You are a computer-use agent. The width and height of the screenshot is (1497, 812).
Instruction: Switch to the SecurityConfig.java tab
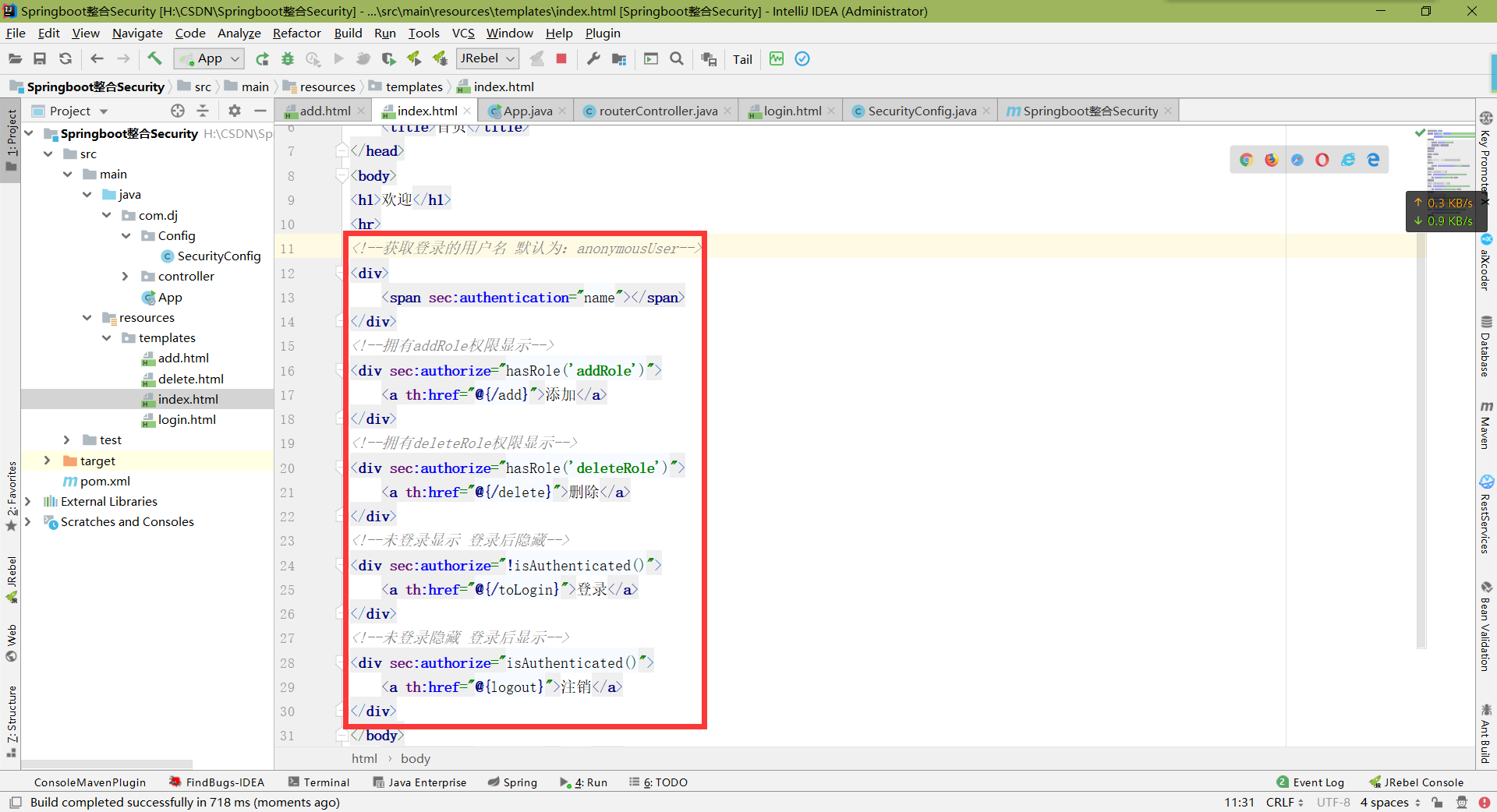tap(922, 111)
